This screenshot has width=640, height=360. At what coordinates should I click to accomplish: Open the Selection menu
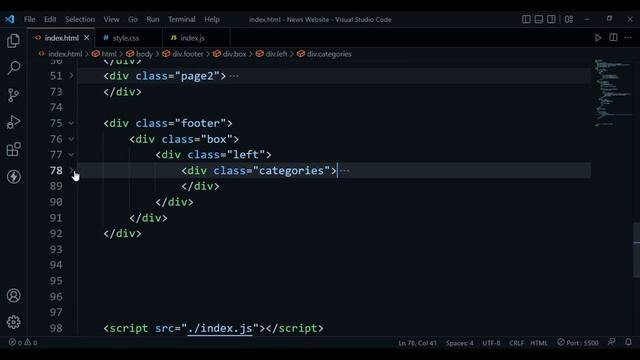(x=80, y=19)
